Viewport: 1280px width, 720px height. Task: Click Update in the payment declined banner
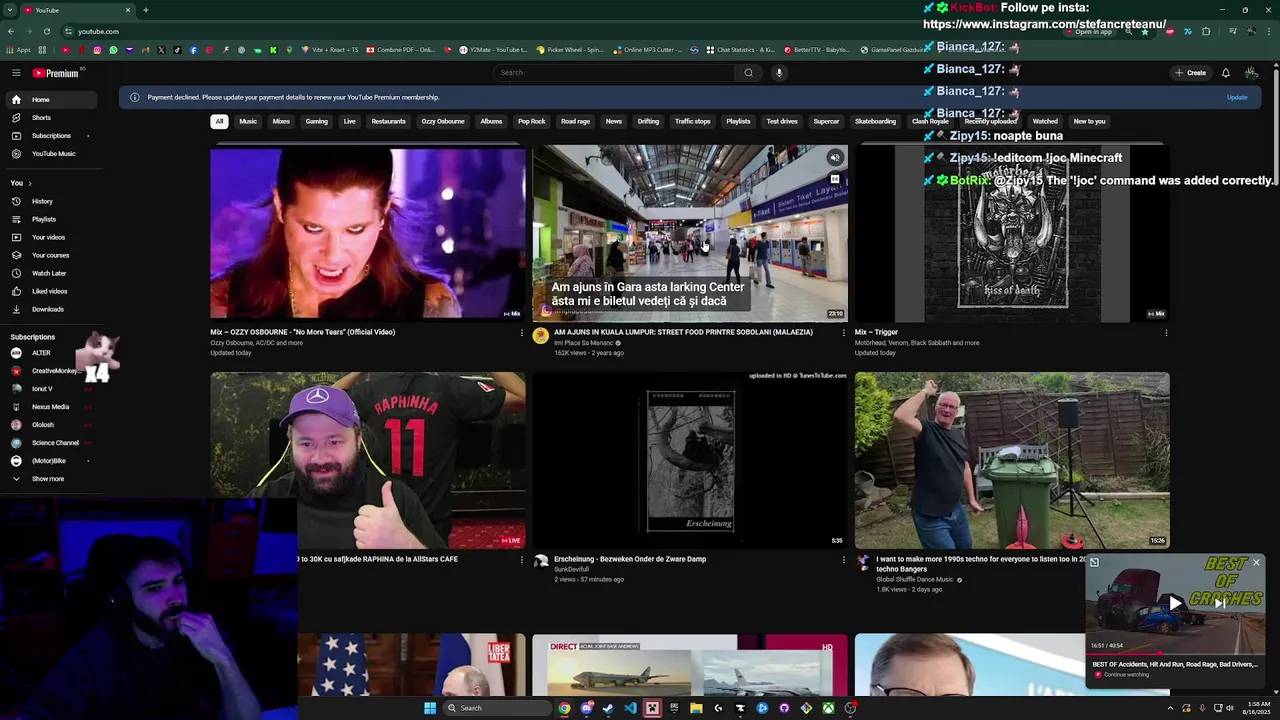(1237, 97)
